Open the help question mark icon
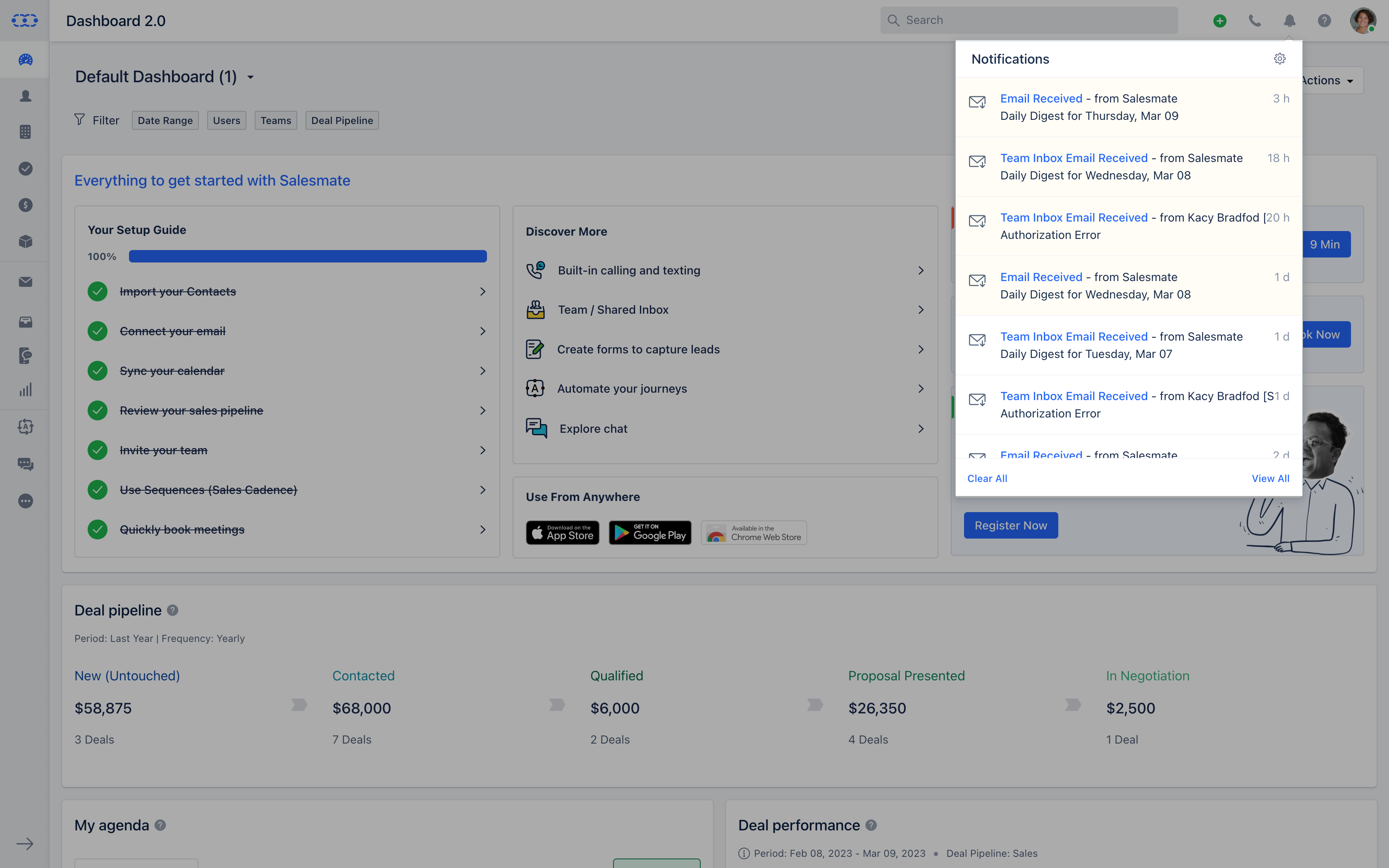 point(1324,21)
